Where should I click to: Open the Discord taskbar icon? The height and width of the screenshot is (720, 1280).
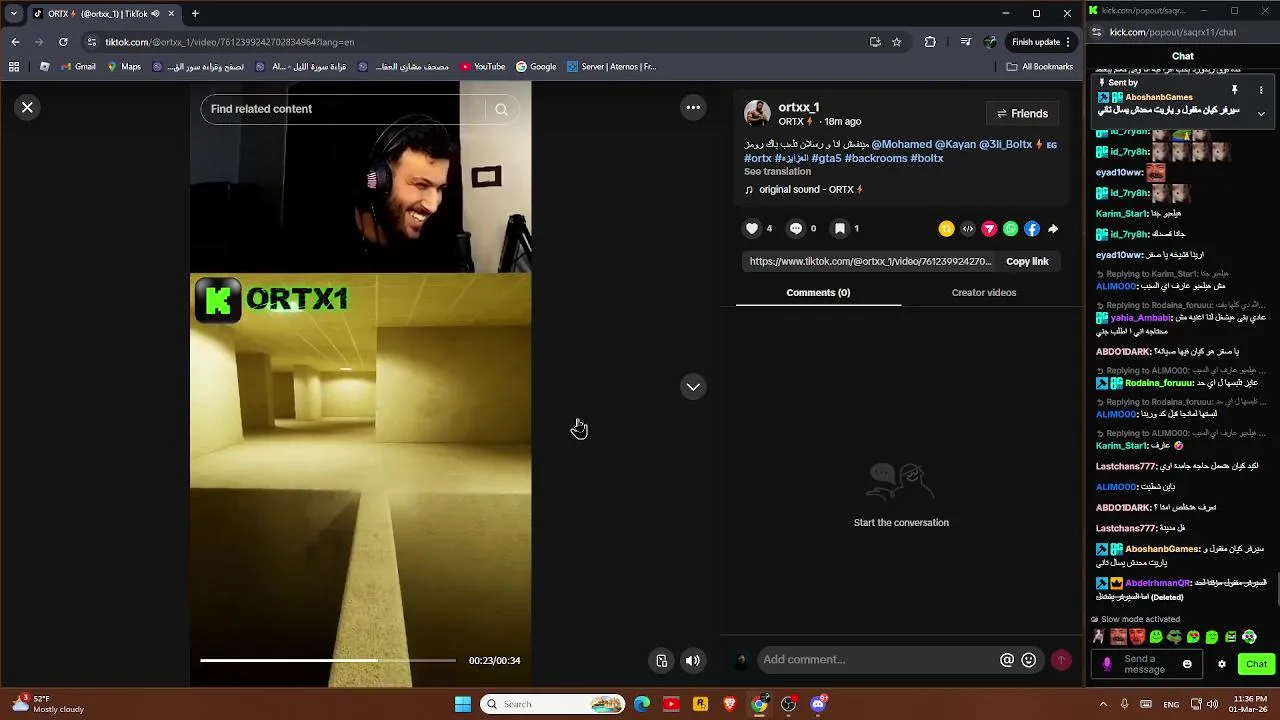(x=818, y=704)
